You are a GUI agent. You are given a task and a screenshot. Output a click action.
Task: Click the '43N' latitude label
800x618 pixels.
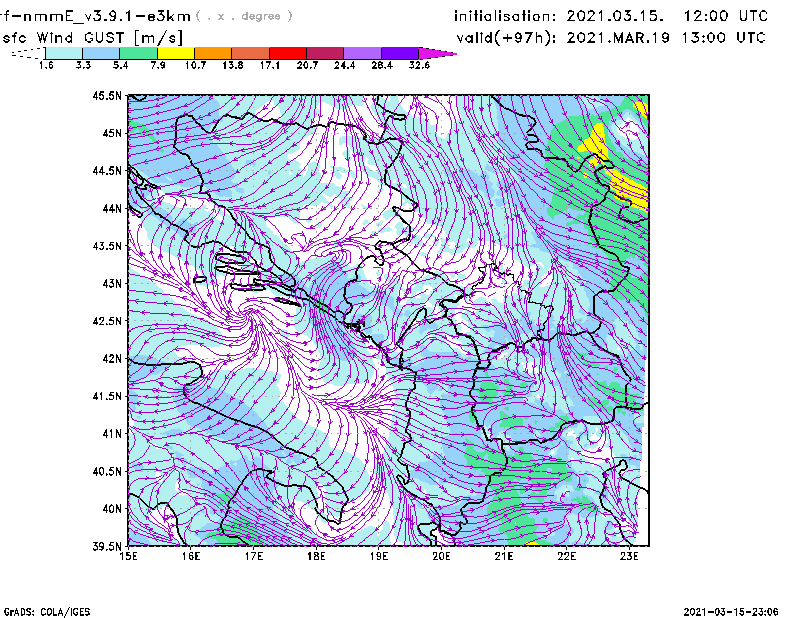pyautogui.click(x=112, y=283)
